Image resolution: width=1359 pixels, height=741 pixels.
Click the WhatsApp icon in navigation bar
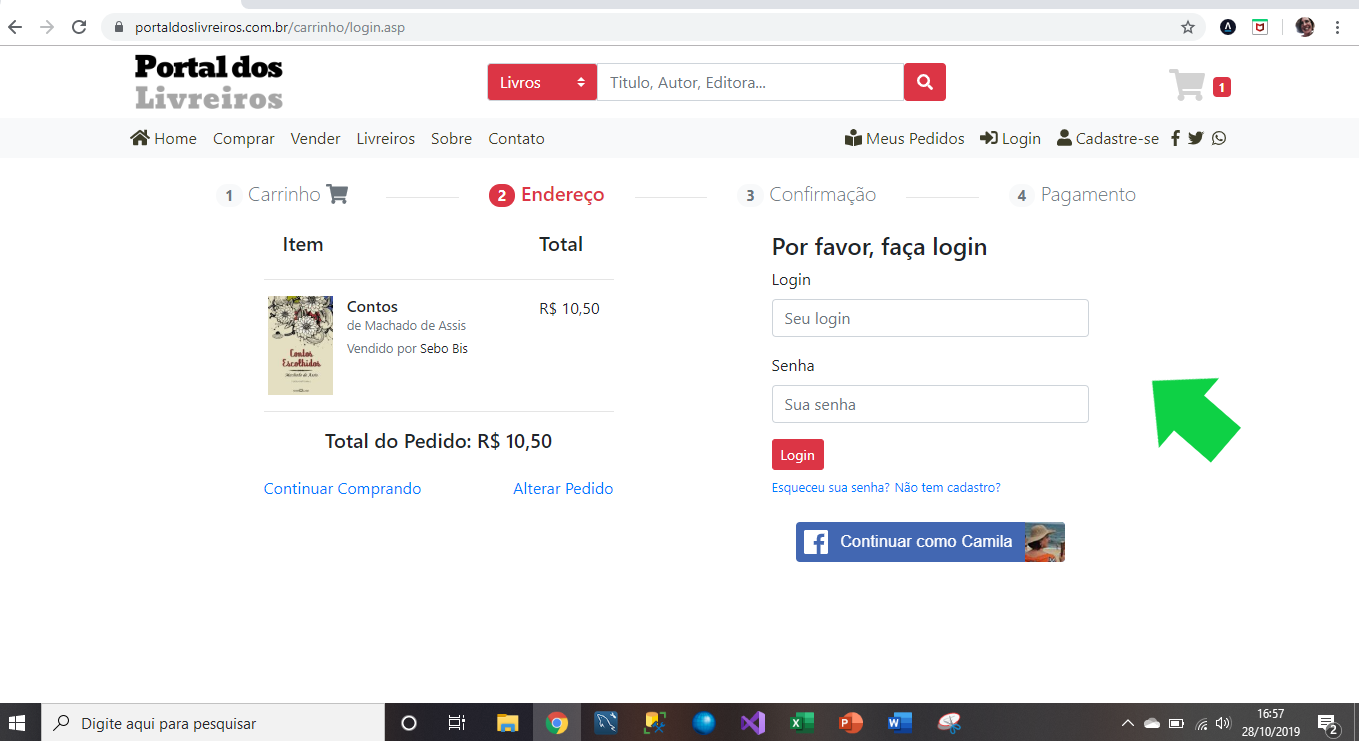tap(1218, 139)
